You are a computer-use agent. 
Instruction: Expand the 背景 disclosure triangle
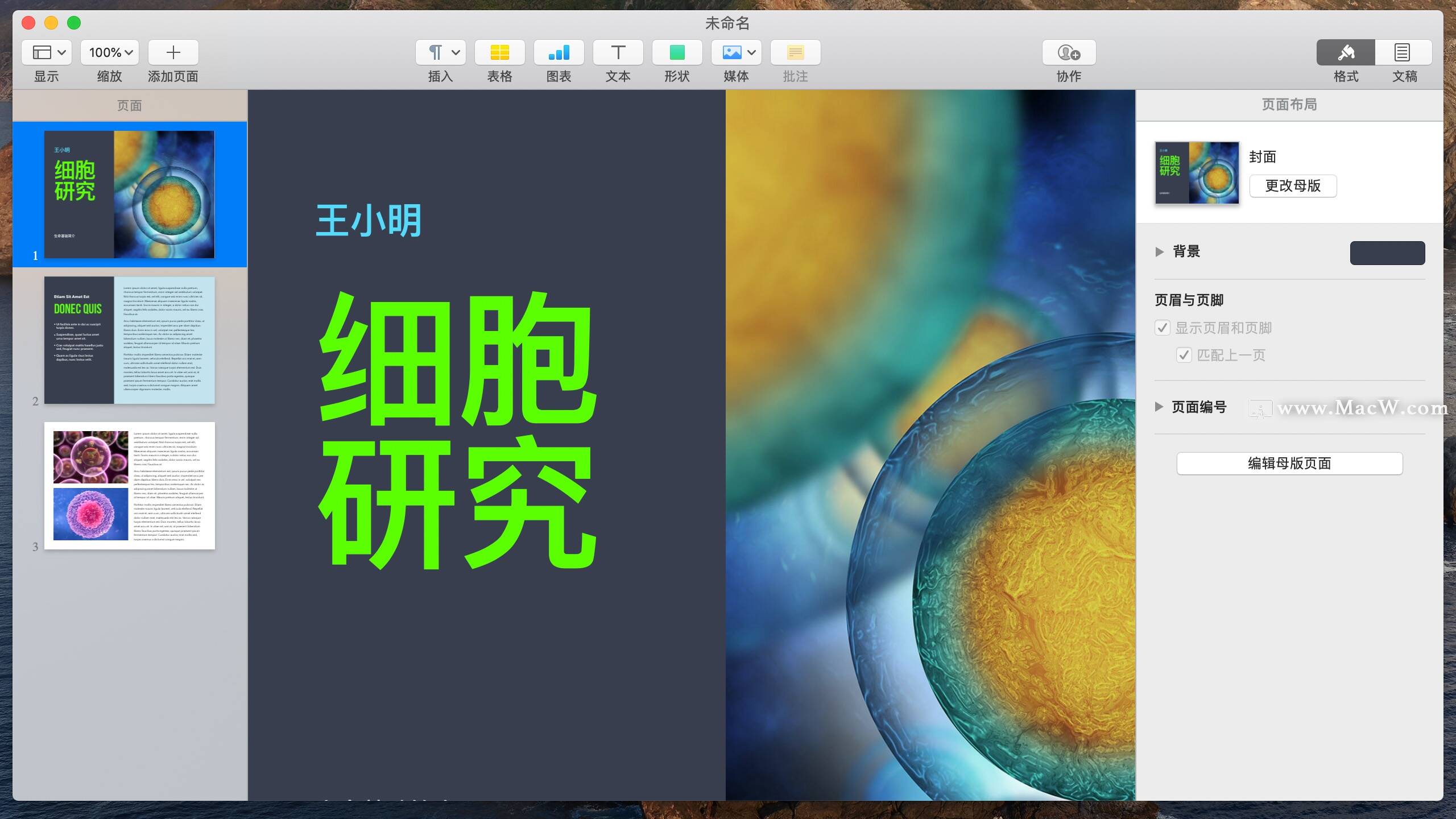[1160, 251]
